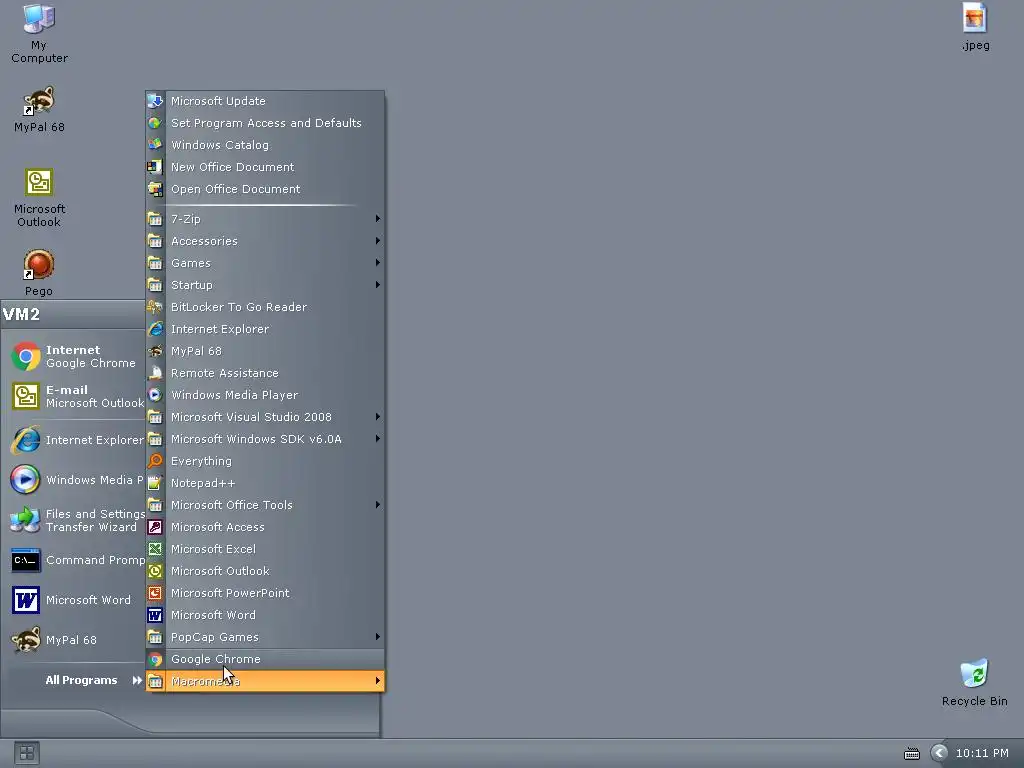Expand the 7-Zip submenu
The image size is (1024, 768).
(x=264, y=219)
